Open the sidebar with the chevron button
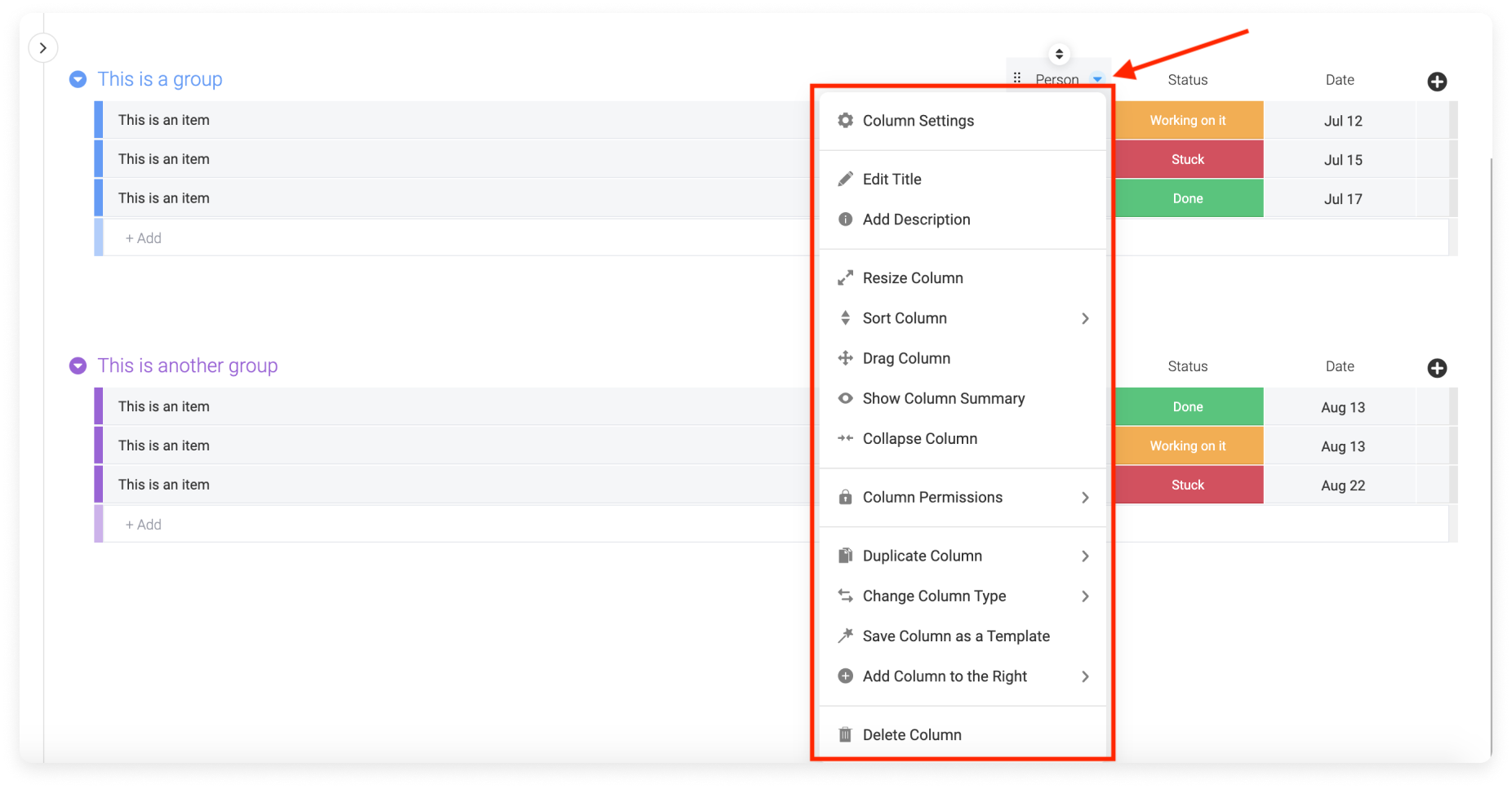 (43, 48)
